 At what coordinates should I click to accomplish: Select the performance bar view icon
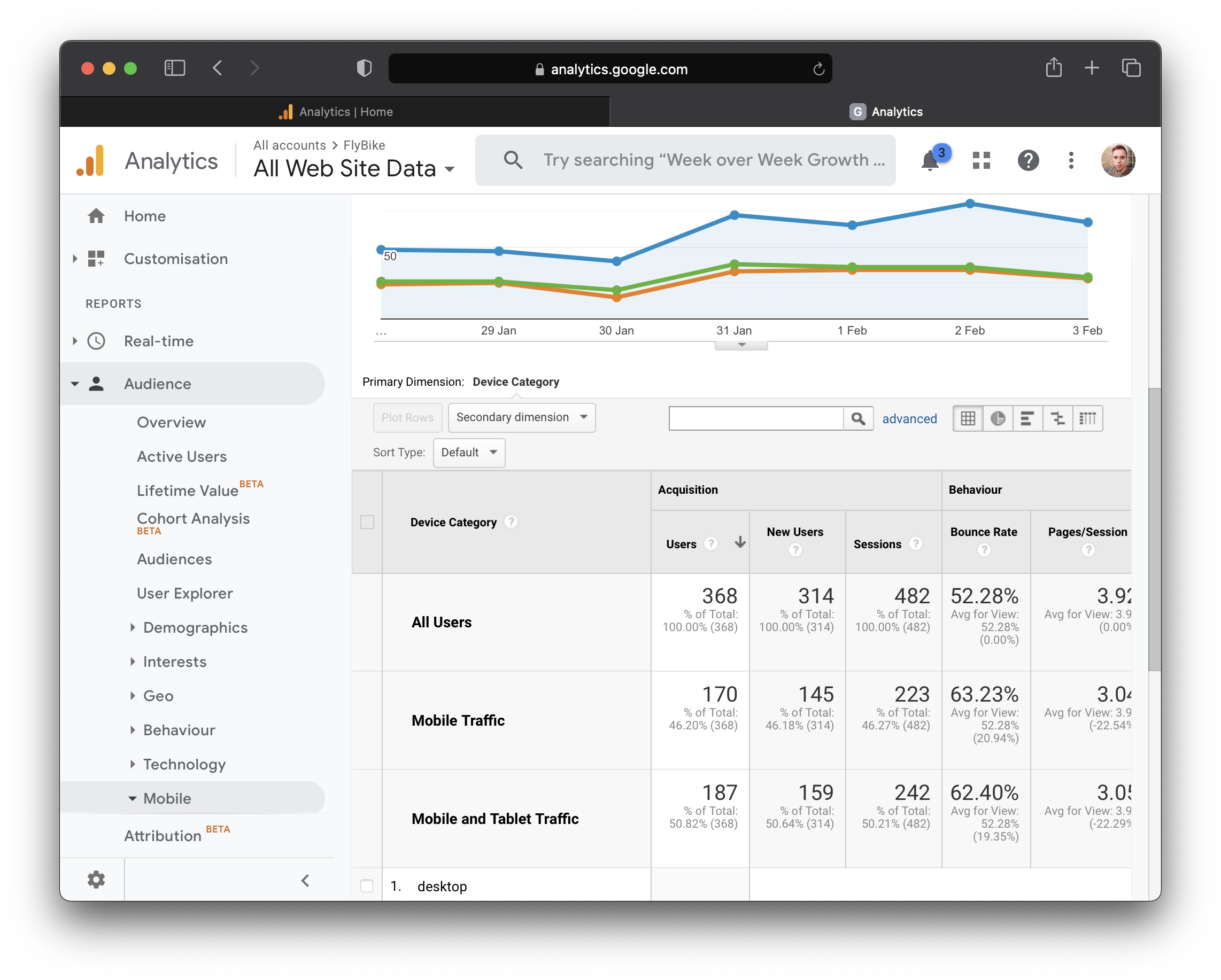pyautogui.click(x=1027, y=418)
